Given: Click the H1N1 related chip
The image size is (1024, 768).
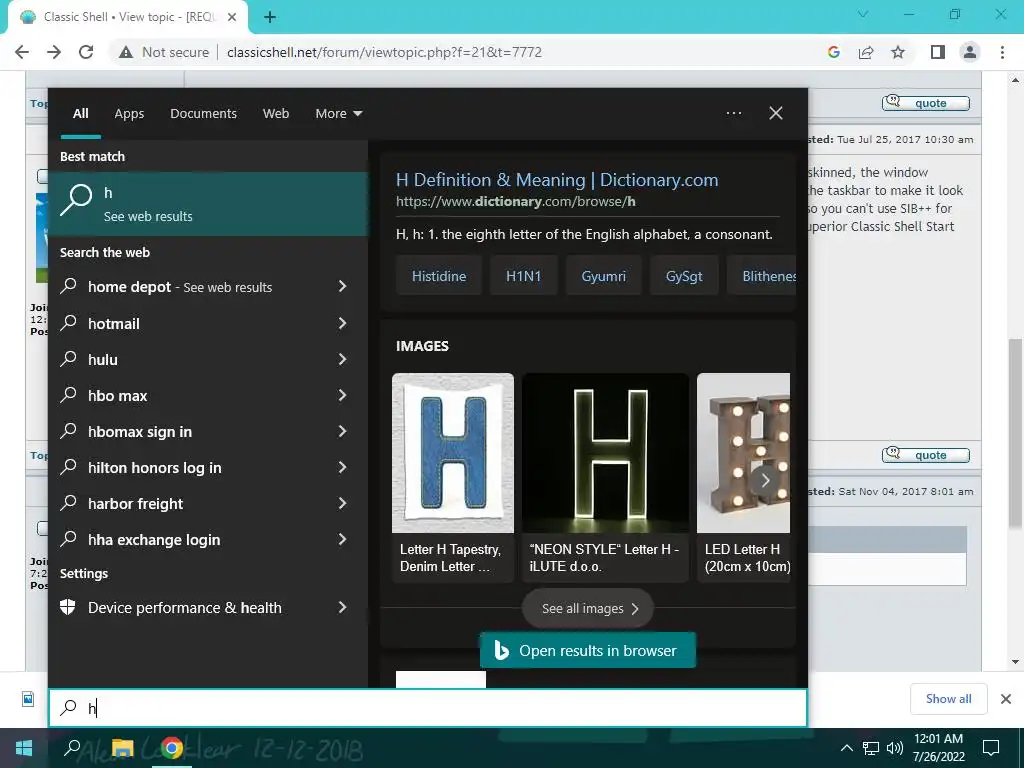Looking at the screenshot, I should (x=523, y=276).
